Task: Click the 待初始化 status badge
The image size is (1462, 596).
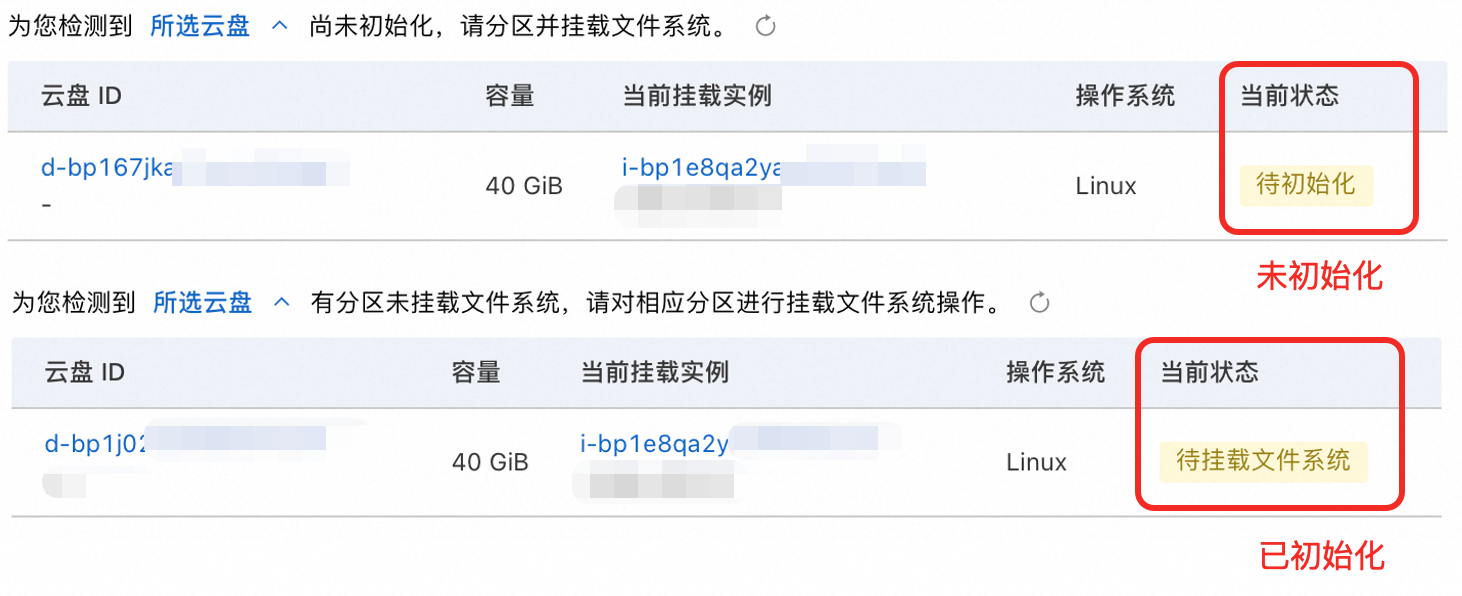Action: pyautogui.click(x=1306, y=185)
